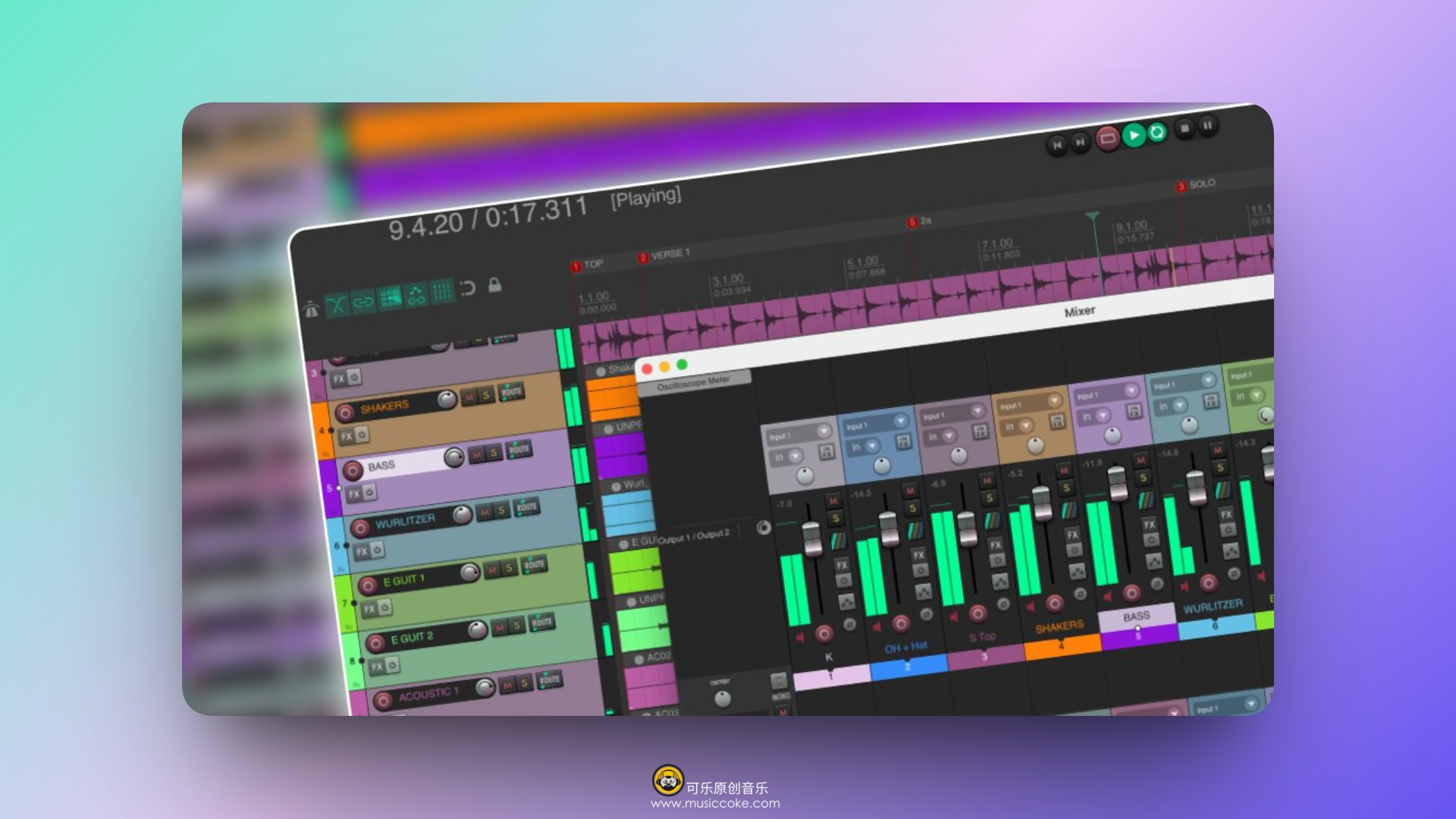Solo the BASS track in the track panel
The height and width of the screenshot is (819, 1456).
[x=494, y=453]
